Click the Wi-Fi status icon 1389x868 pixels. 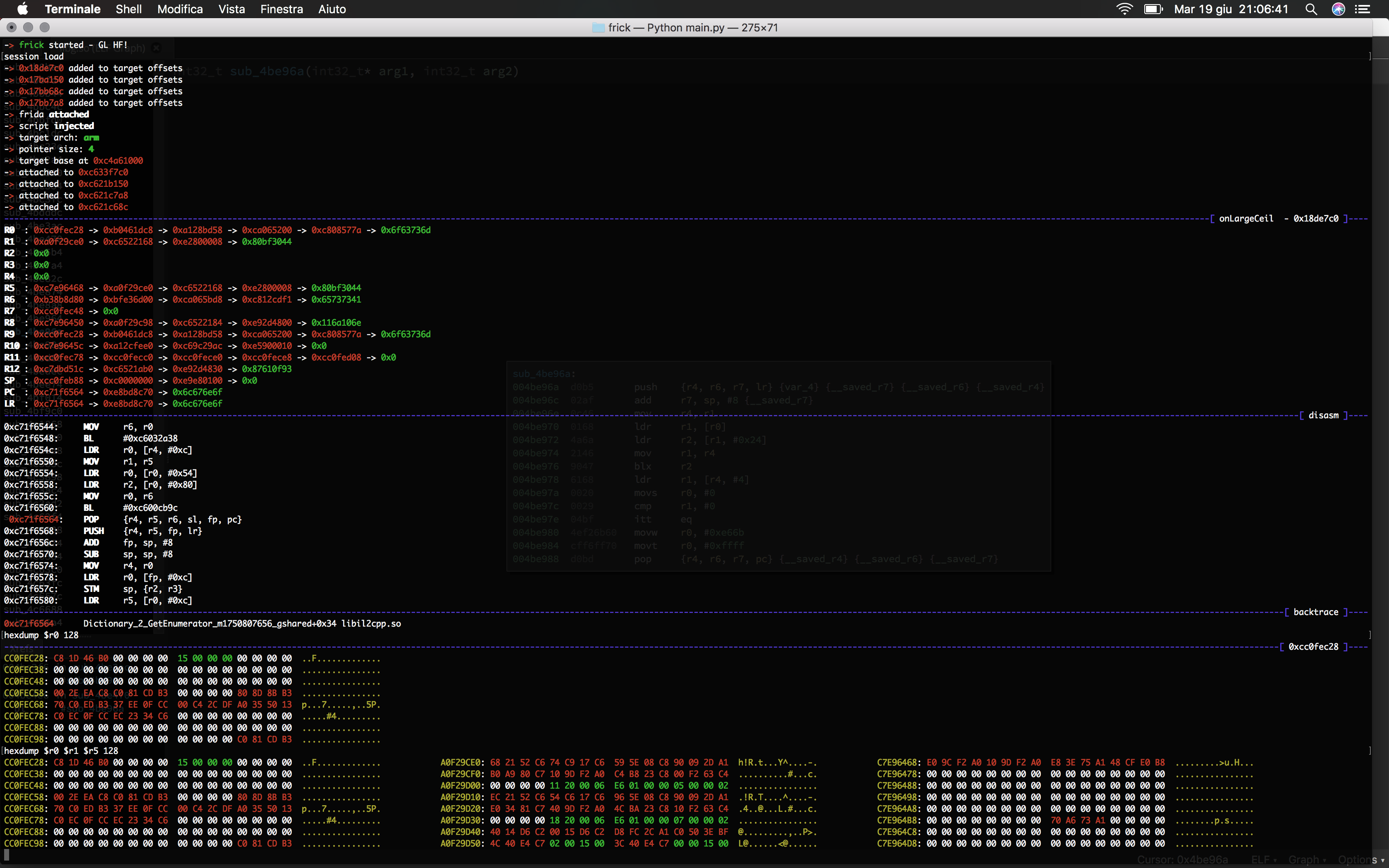[1124, 9]
